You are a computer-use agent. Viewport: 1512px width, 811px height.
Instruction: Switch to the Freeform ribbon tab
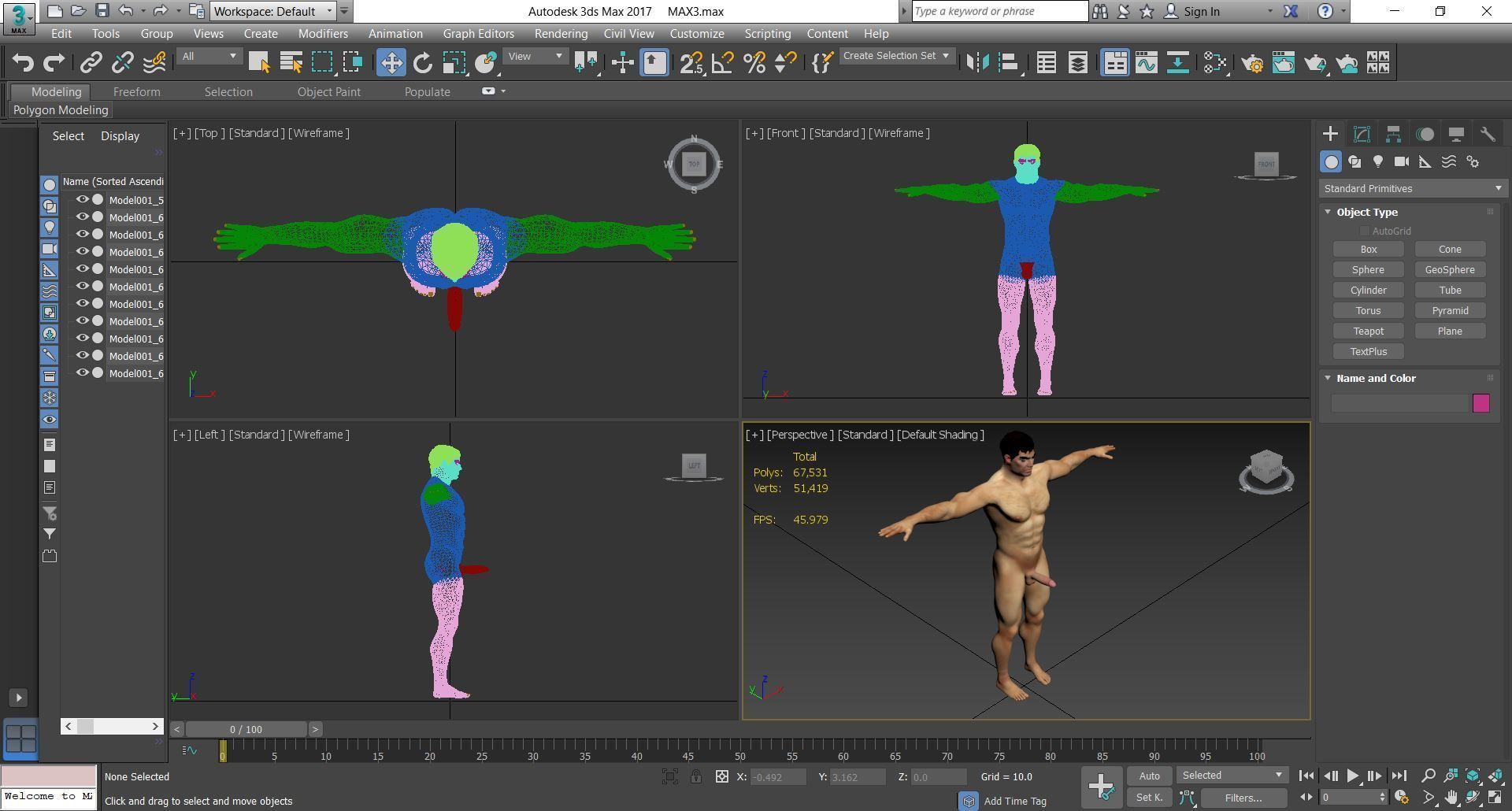pos(136,92)
